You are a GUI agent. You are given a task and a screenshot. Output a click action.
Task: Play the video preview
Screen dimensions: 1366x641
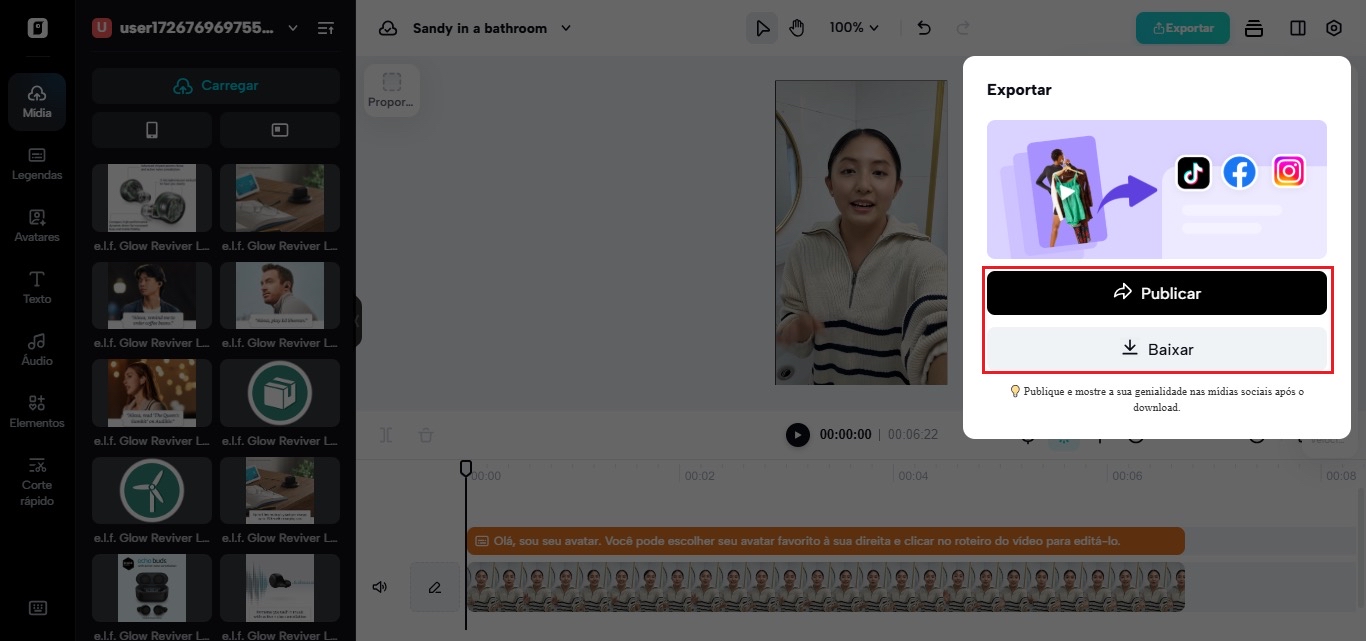coord(797,435)
